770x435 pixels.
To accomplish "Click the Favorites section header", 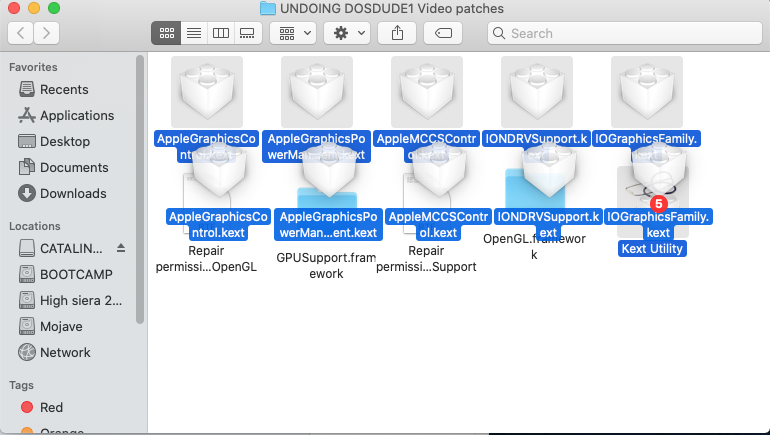I will point(33,67).
